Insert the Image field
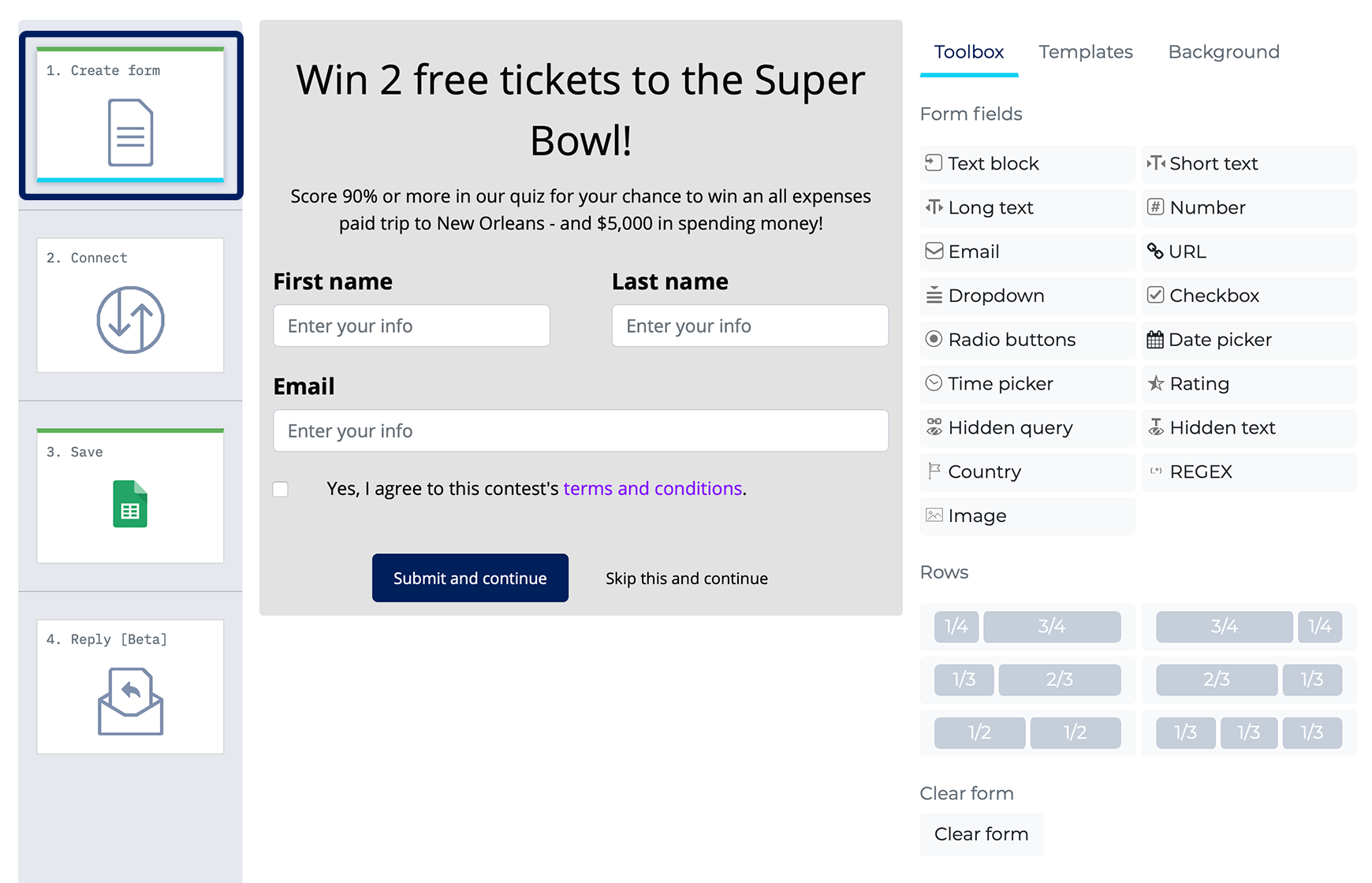The image size is (1372, 883). point(1027,516)
